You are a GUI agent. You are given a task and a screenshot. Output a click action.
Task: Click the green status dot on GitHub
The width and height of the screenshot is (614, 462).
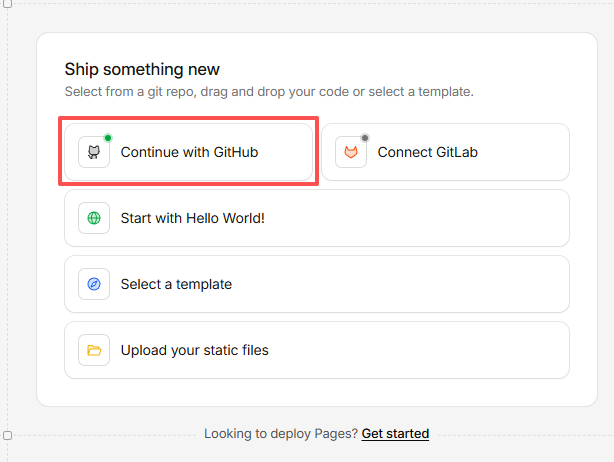pyautogui.click(x=108, y=138)
